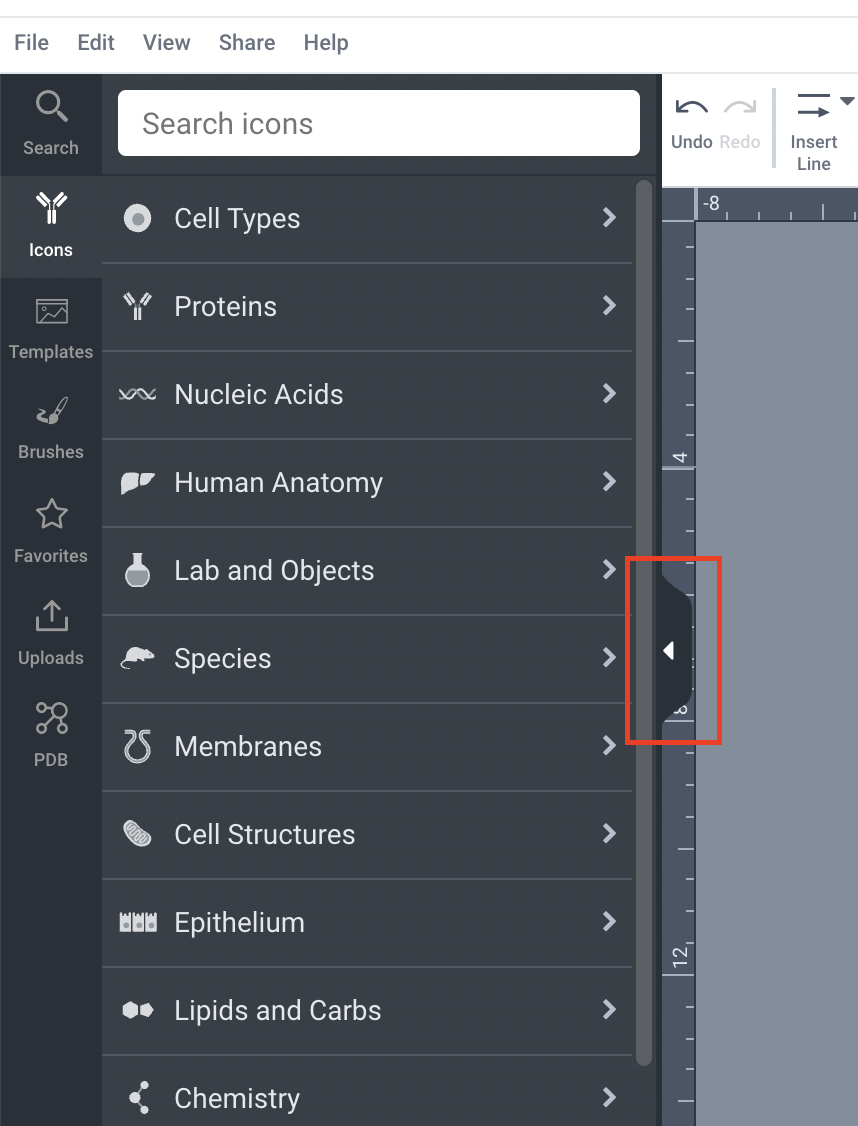This screenshot has height=1126, width=858.
Task: Select the Search icon in the sidebar
Action: click(50, 120)
